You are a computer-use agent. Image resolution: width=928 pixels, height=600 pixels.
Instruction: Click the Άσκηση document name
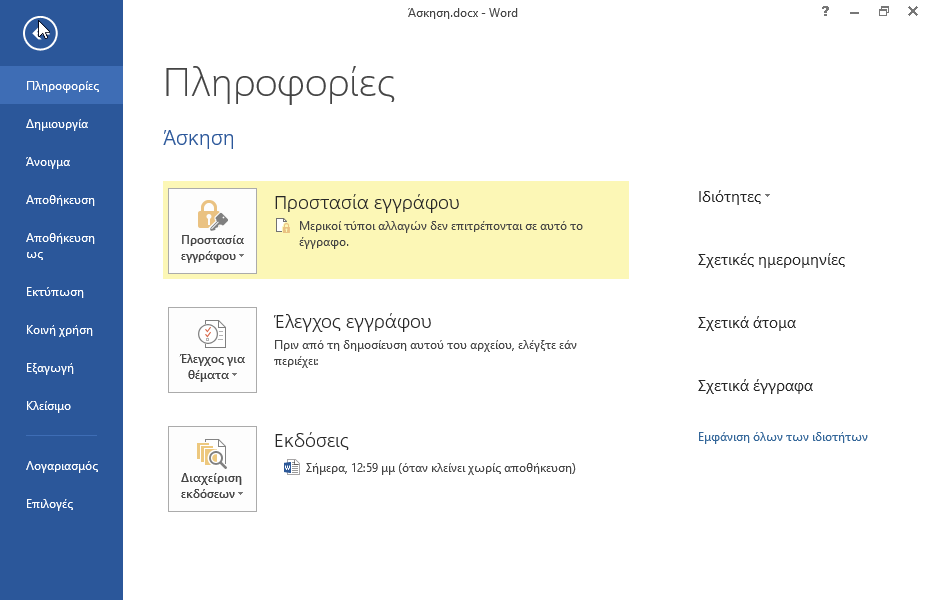pyautogui.click(x=198, y=138)
